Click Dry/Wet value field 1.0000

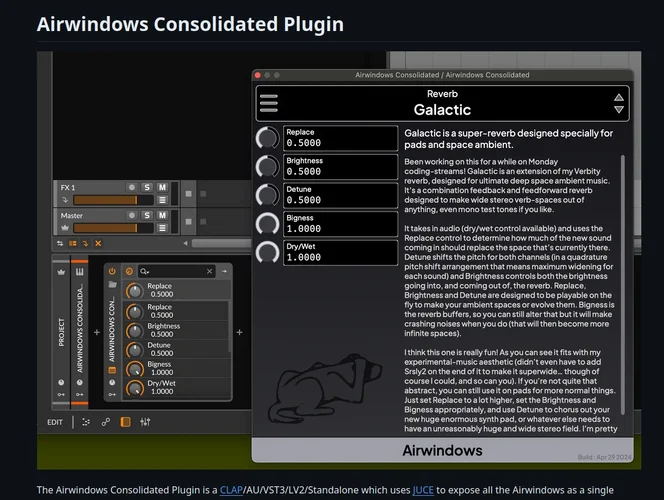tap(340, 252)
